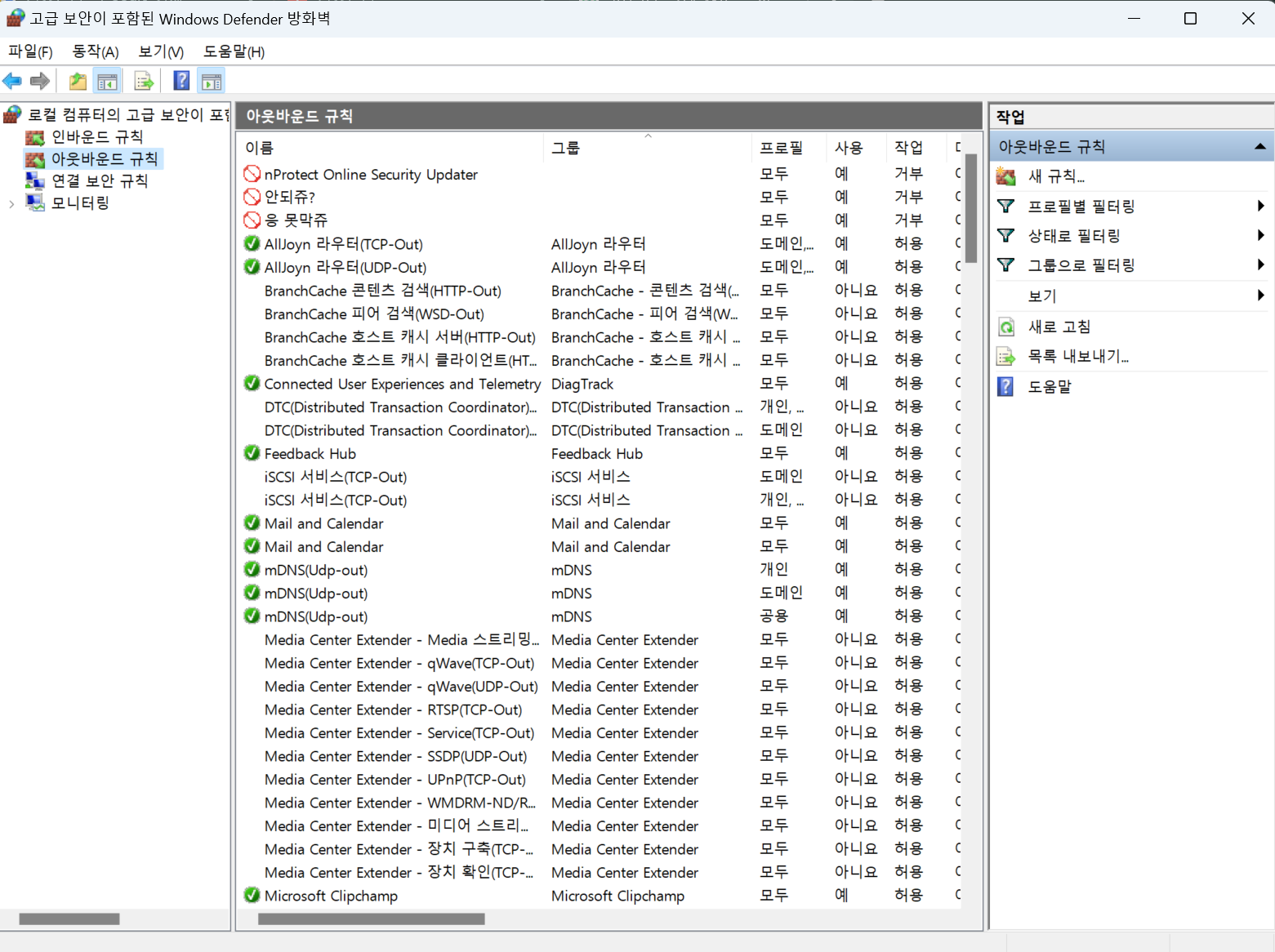
Task: Click the firewall icon of the root tree node
Action: [12, 114]
